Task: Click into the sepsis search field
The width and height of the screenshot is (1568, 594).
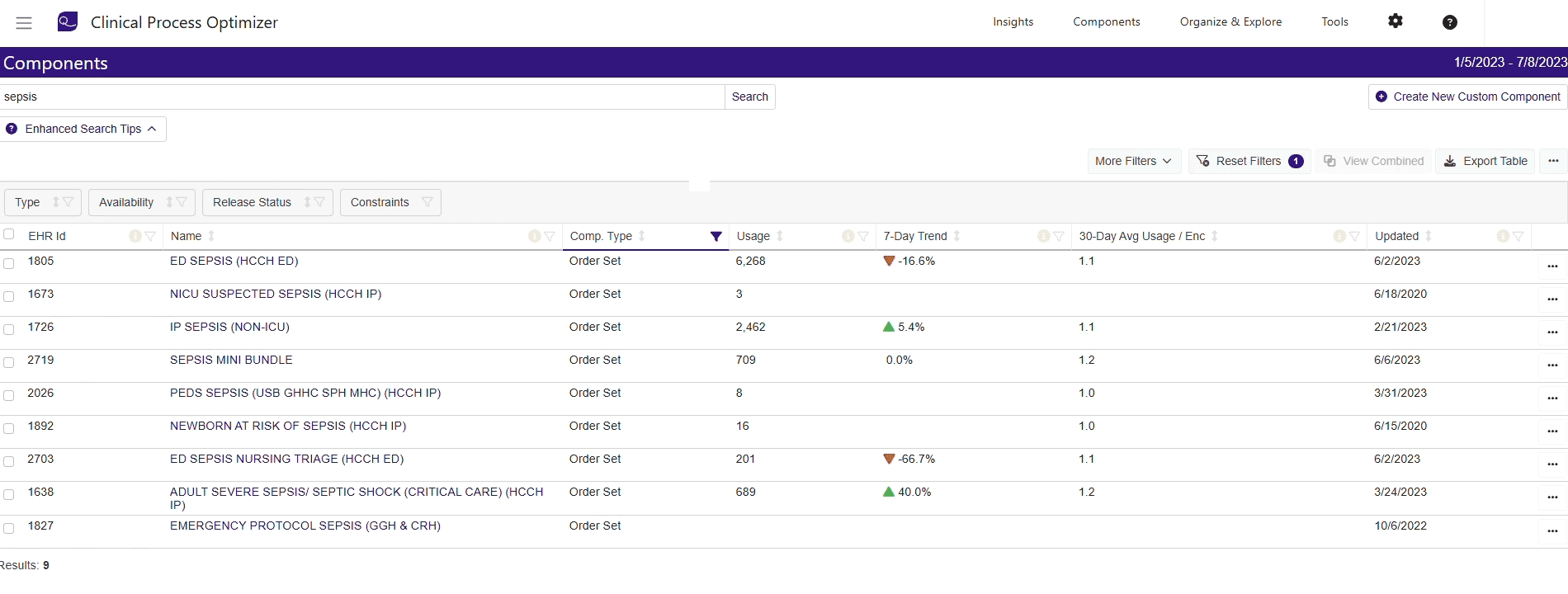Action: click(361, 97)
